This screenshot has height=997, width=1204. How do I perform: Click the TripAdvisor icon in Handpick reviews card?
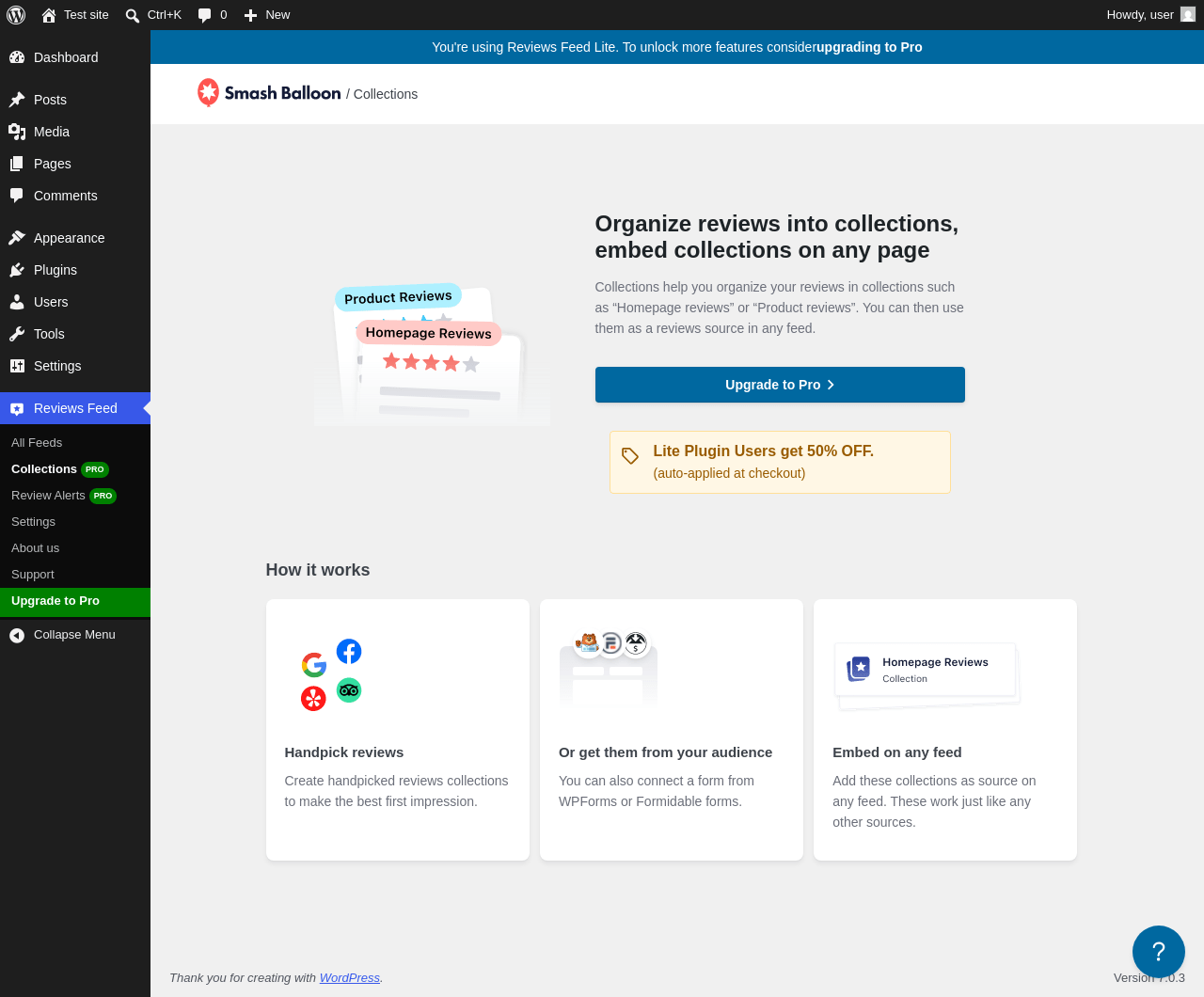[349, 690]
